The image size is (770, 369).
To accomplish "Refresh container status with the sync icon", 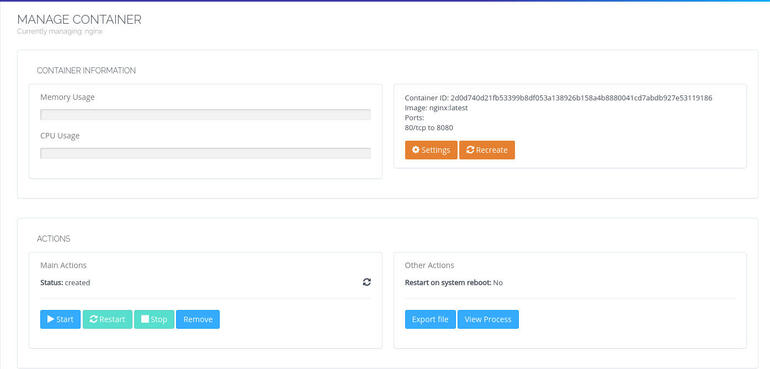I will pyautogui.click(x=367, y=282).
